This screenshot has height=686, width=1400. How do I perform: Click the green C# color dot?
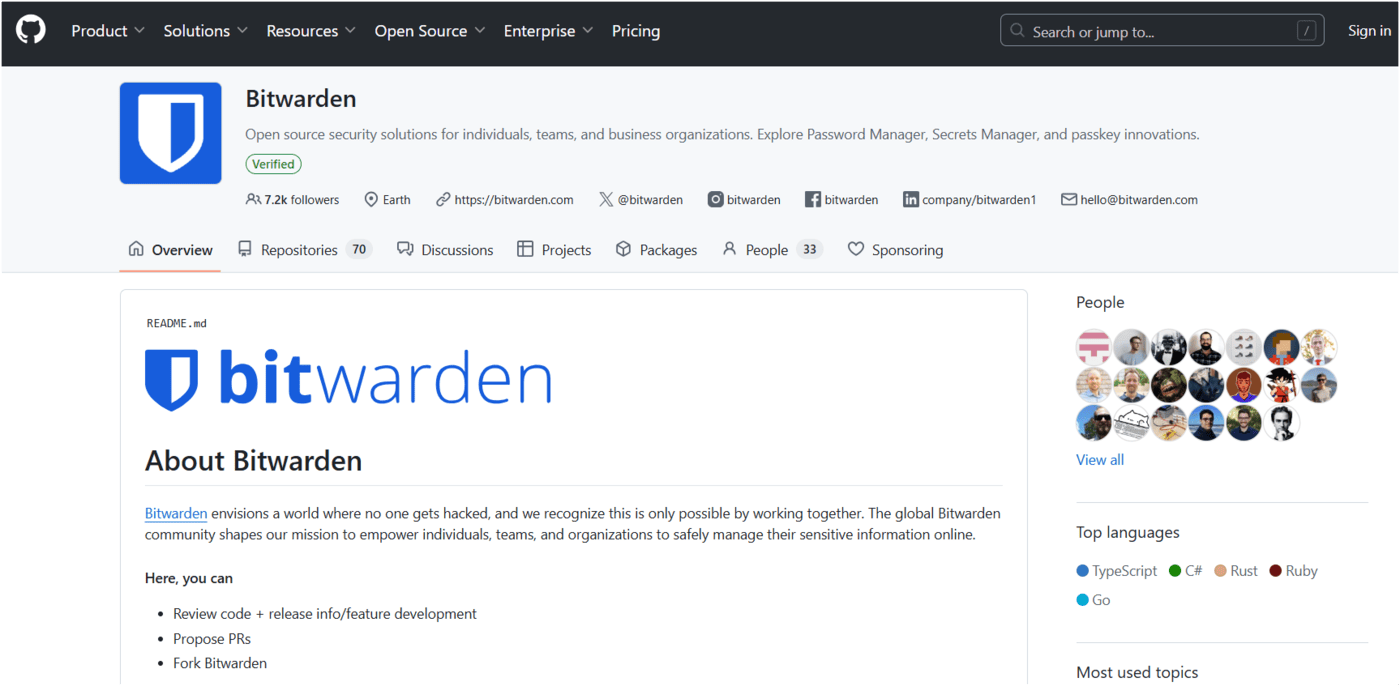coord(1175,571)
